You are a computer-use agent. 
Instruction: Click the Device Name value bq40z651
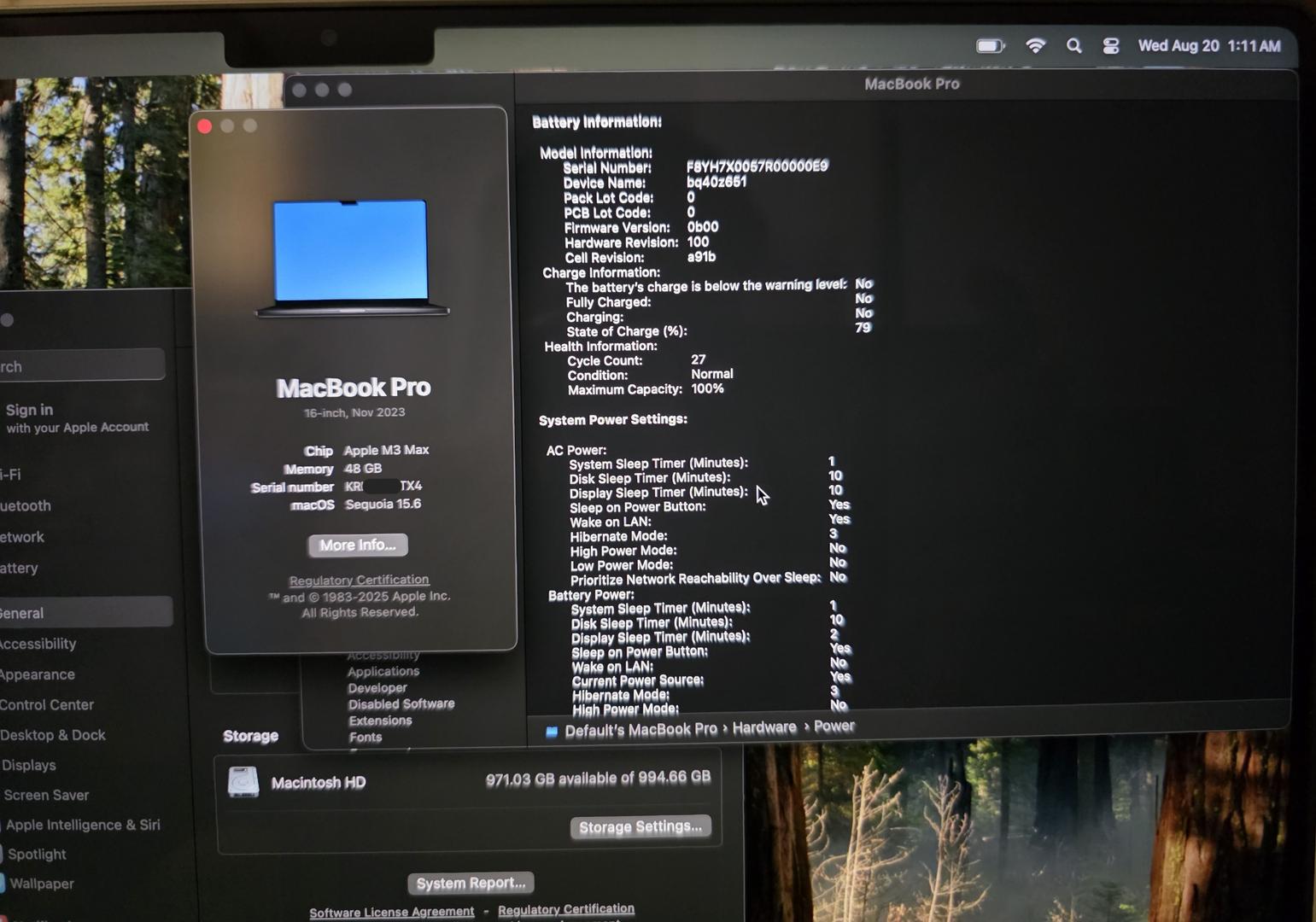click(x=716, y=182)
